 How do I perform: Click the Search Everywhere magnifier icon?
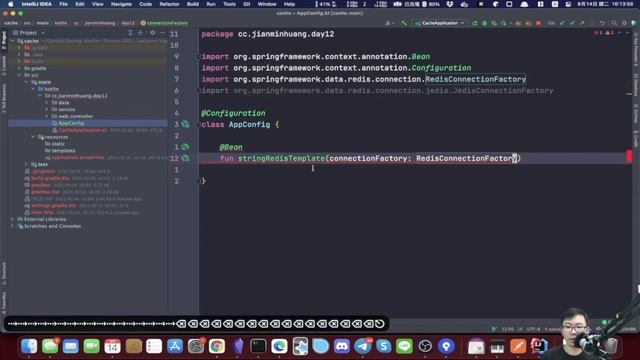pos(614,23)
